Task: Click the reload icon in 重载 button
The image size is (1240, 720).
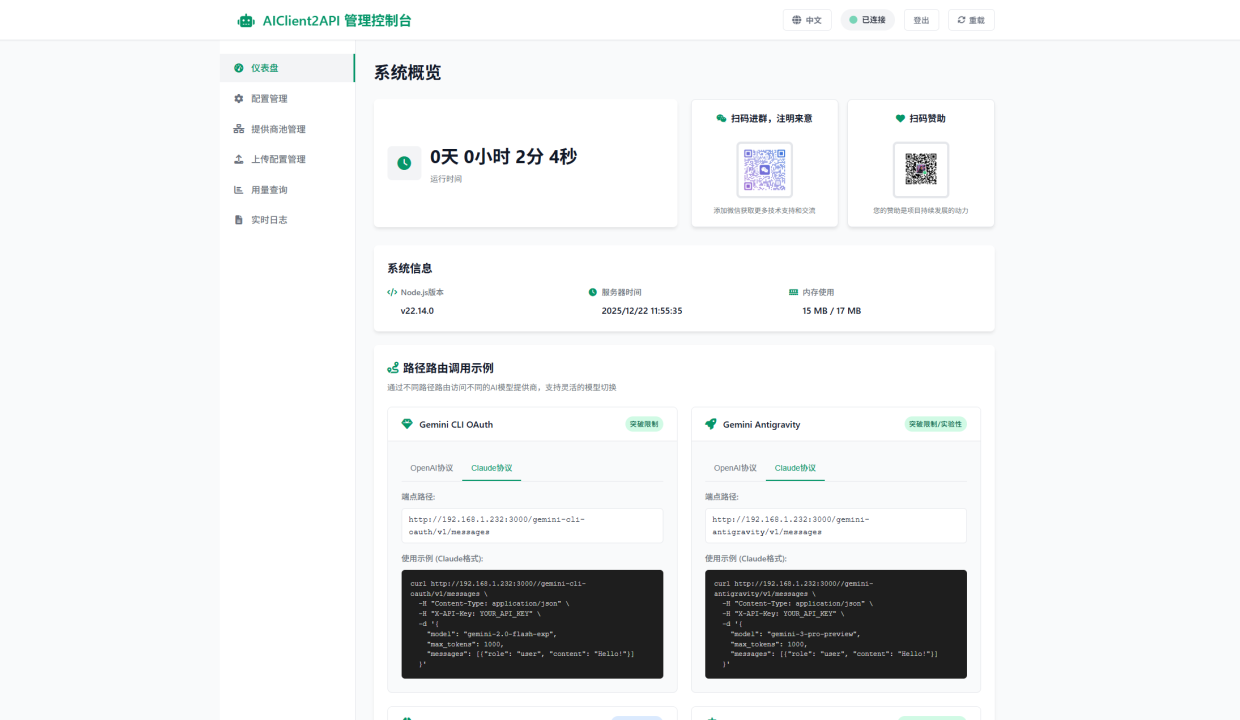Action: coord(963,20)
